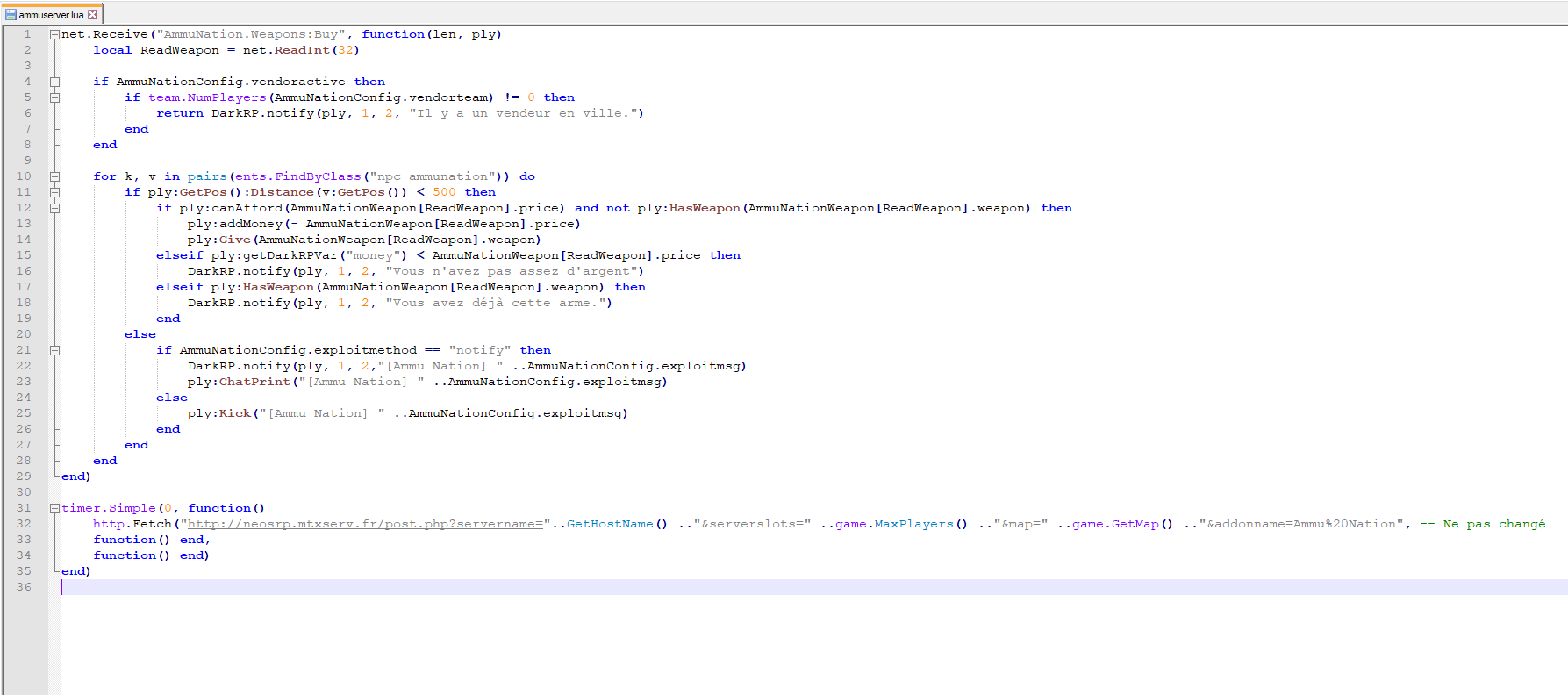1568x695 pixels.
Task: Click "ply:ChatPrint" on line 23
Action: [239, 382]
